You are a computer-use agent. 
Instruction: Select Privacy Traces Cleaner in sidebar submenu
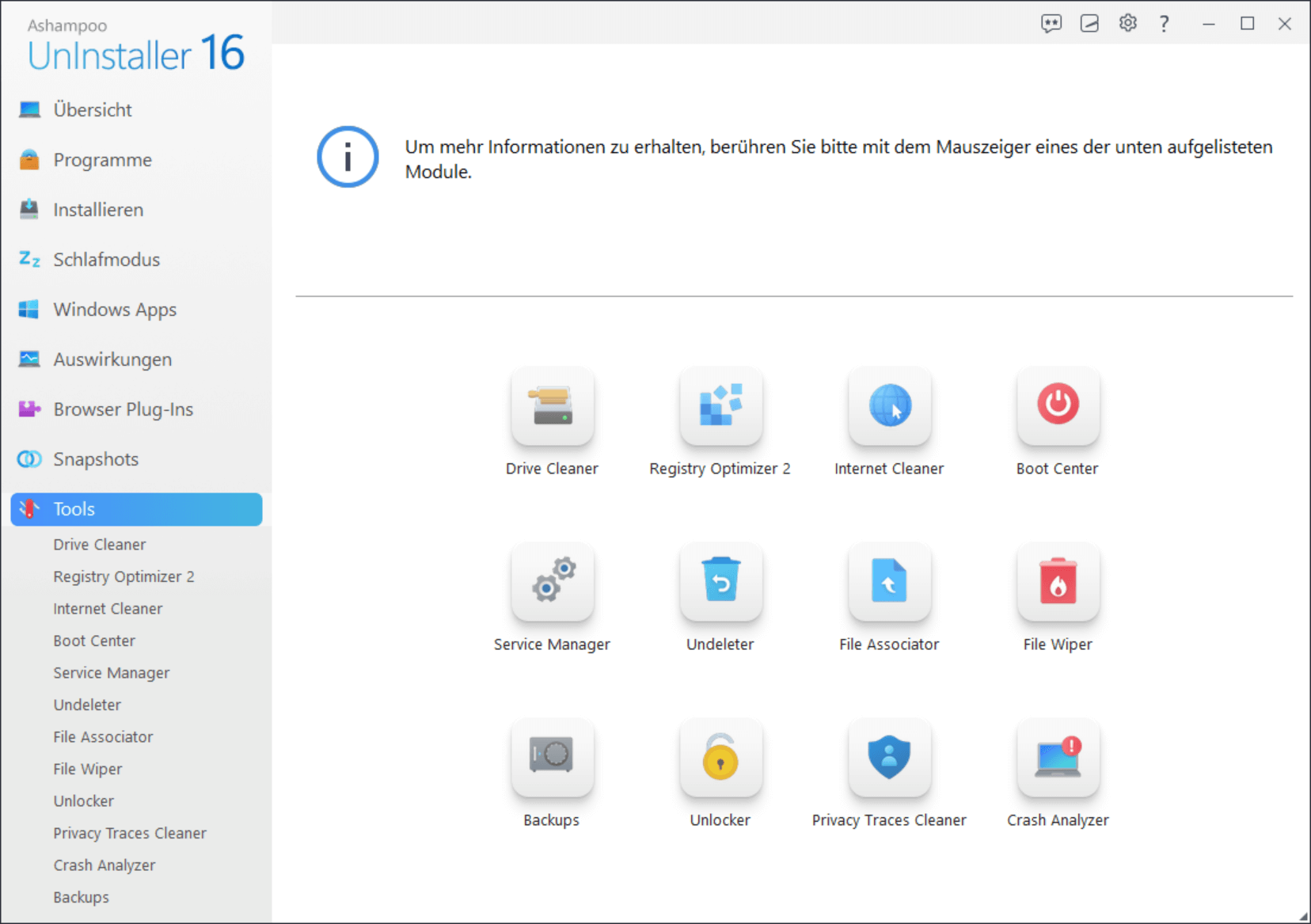[130, 833]
